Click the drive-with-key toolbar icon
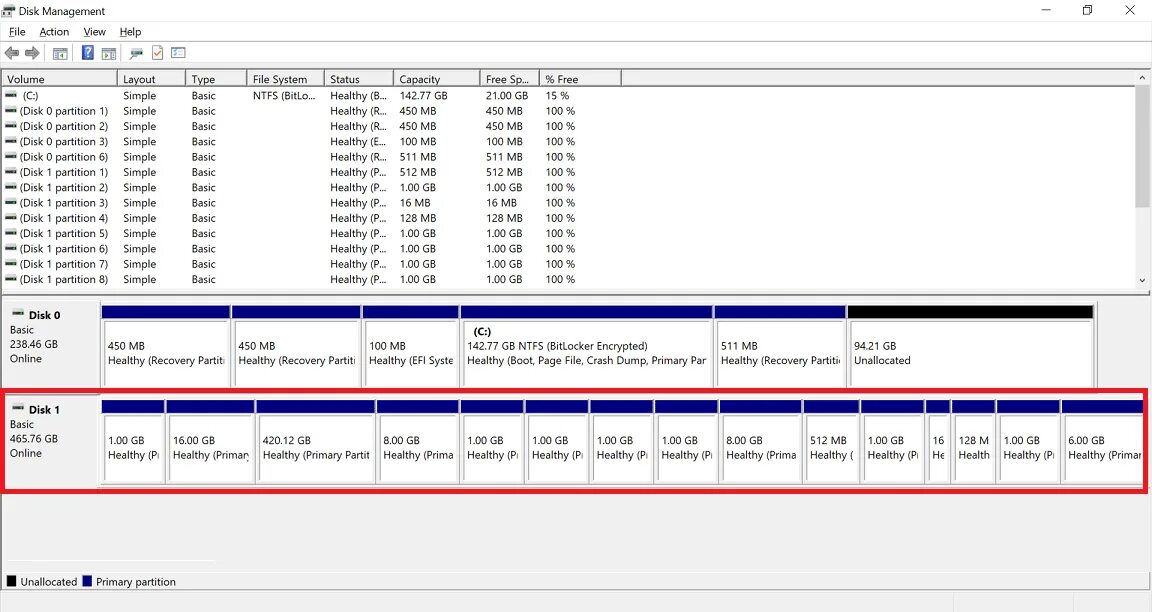 click(x=136, y=53)
